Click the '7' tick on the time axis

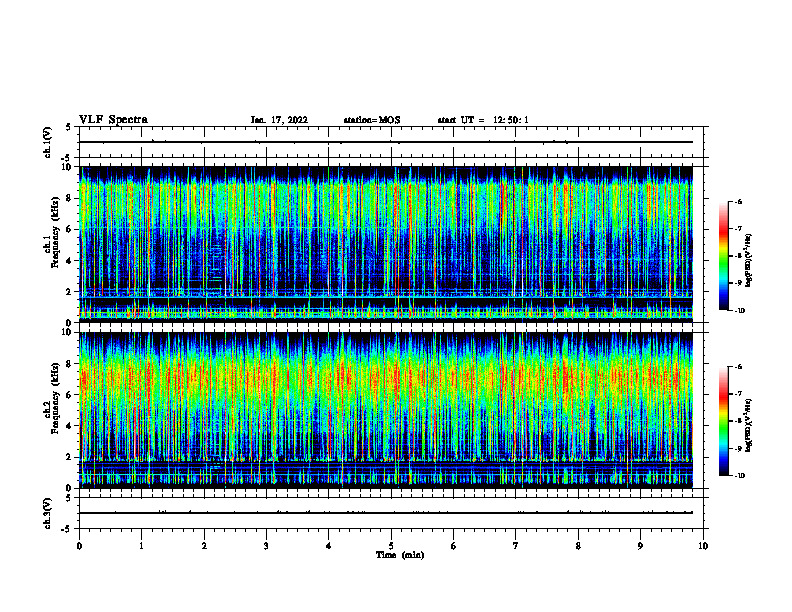tap(516, 546)
